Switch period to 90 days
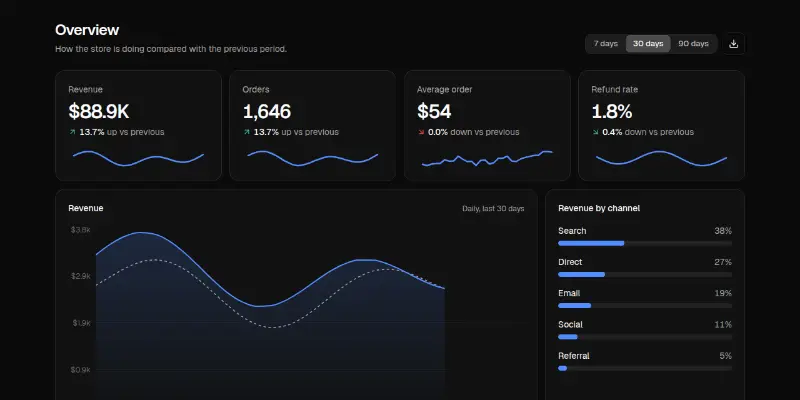This screenshot has width=800, height=400. (x=693, y=44)
